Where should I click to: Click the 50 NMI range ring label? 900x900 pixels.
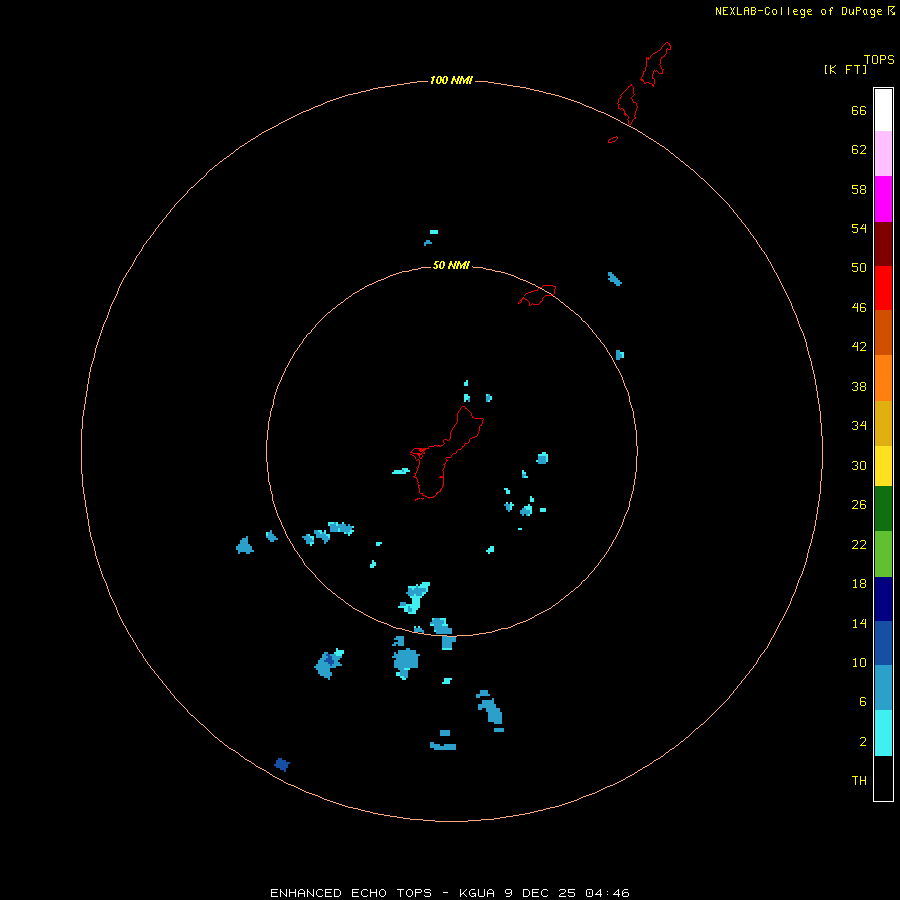pyautogui.click(x=451, y=265)
